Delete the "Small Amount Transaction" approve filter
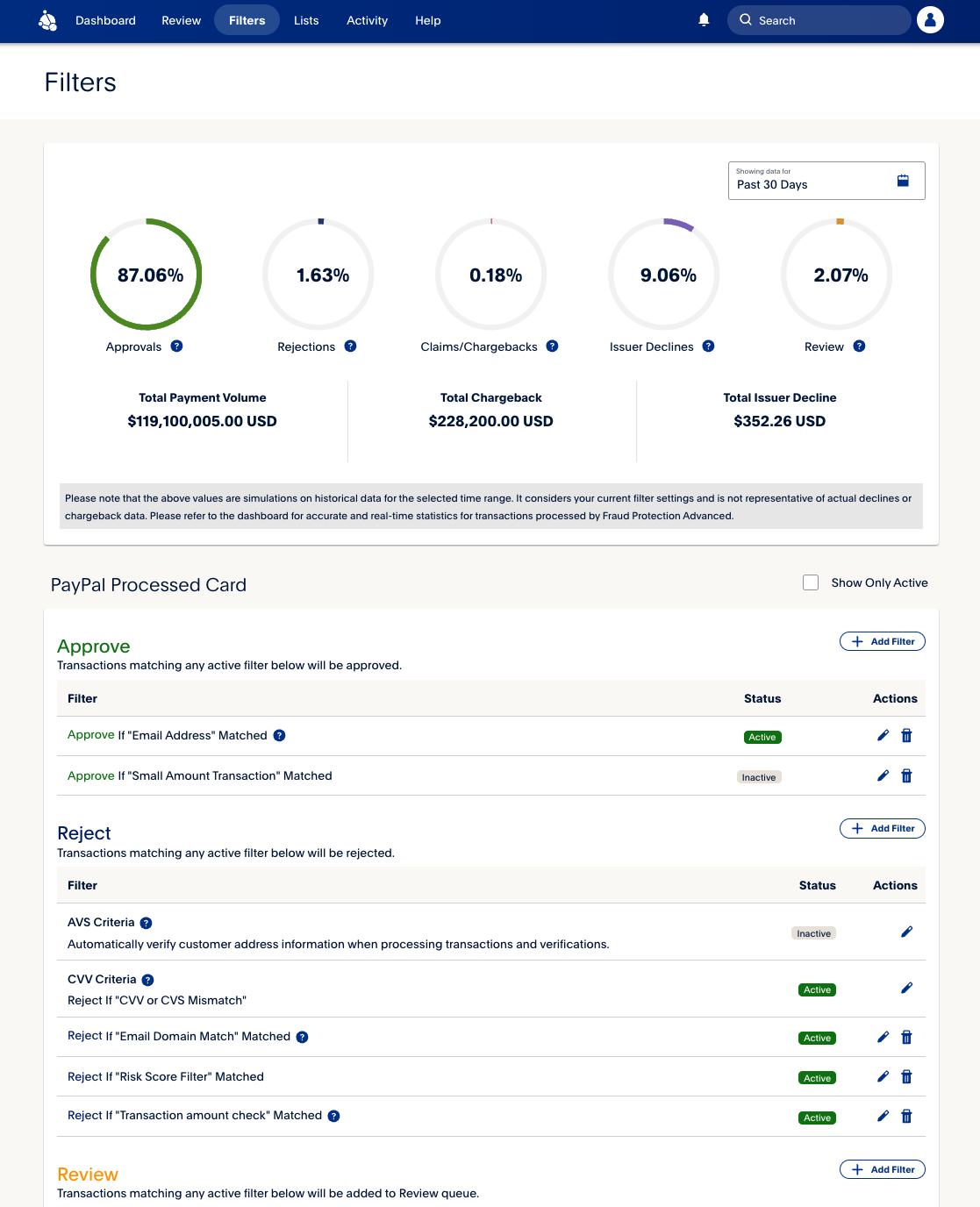Viewport: 980px width, 1207px height. coord(906,776)
